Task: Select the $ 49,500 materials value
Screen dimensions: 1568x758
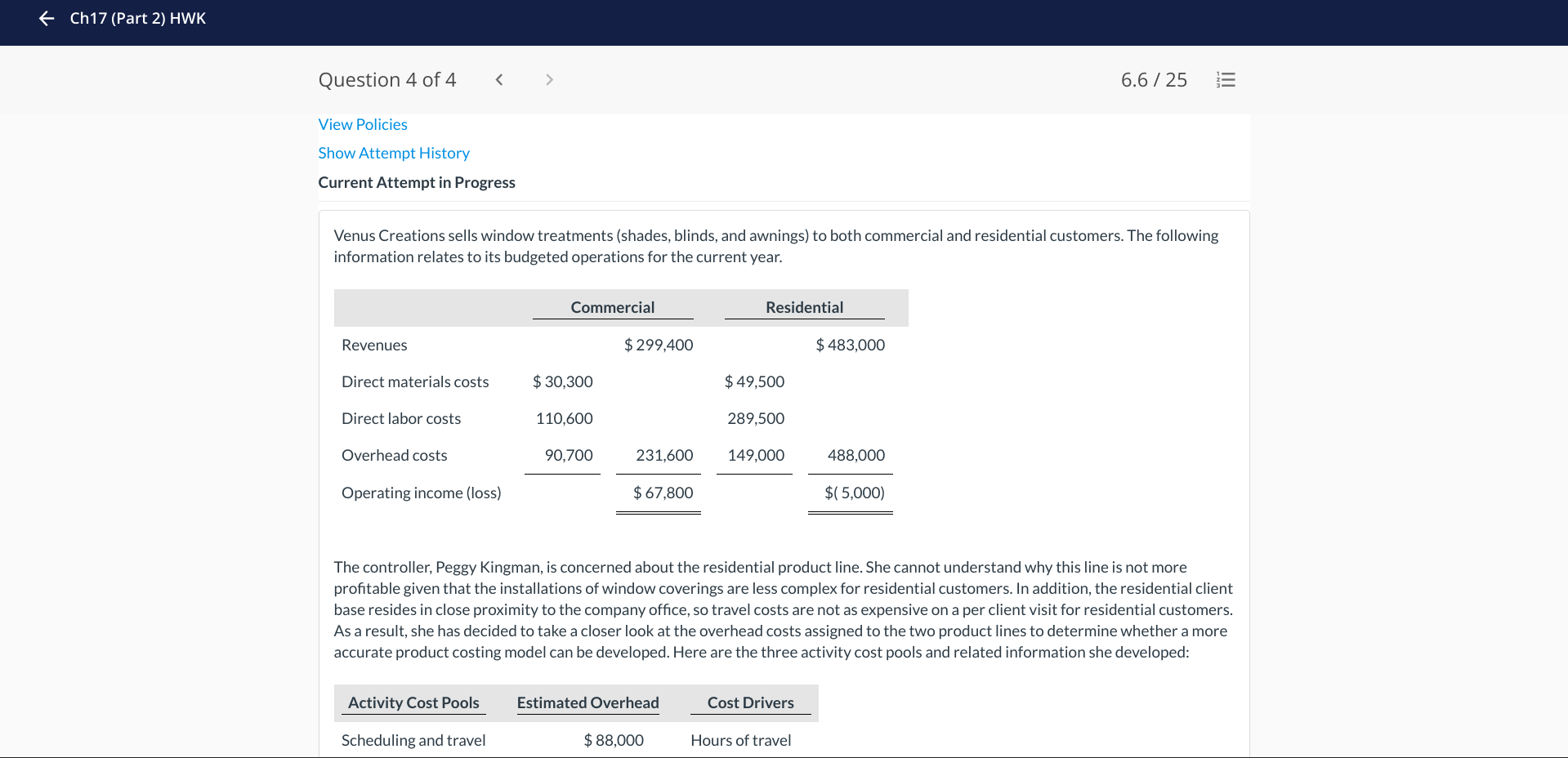Action: 754,381
